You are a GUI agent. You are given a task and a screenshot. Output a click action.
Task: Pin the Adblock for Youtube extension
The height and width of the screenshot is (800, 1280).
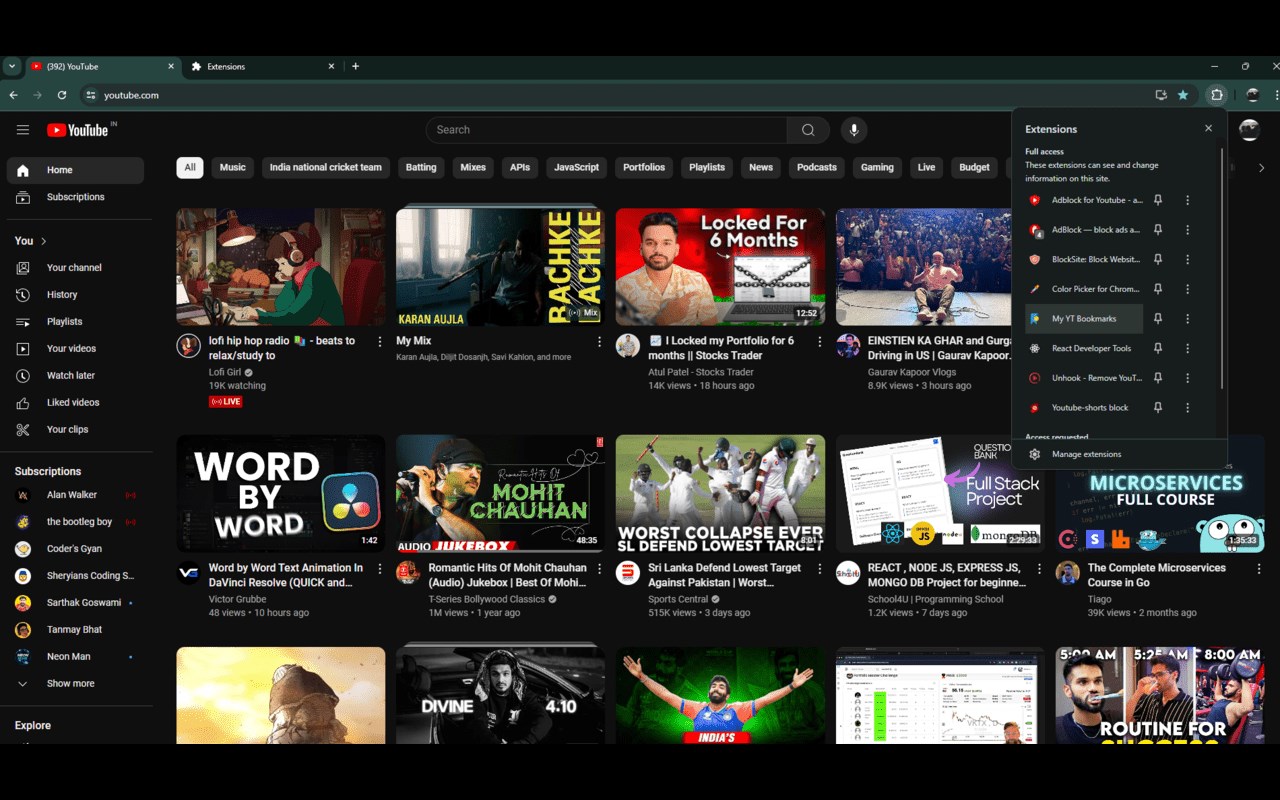pyautogui.click(x=1158, y=200)
